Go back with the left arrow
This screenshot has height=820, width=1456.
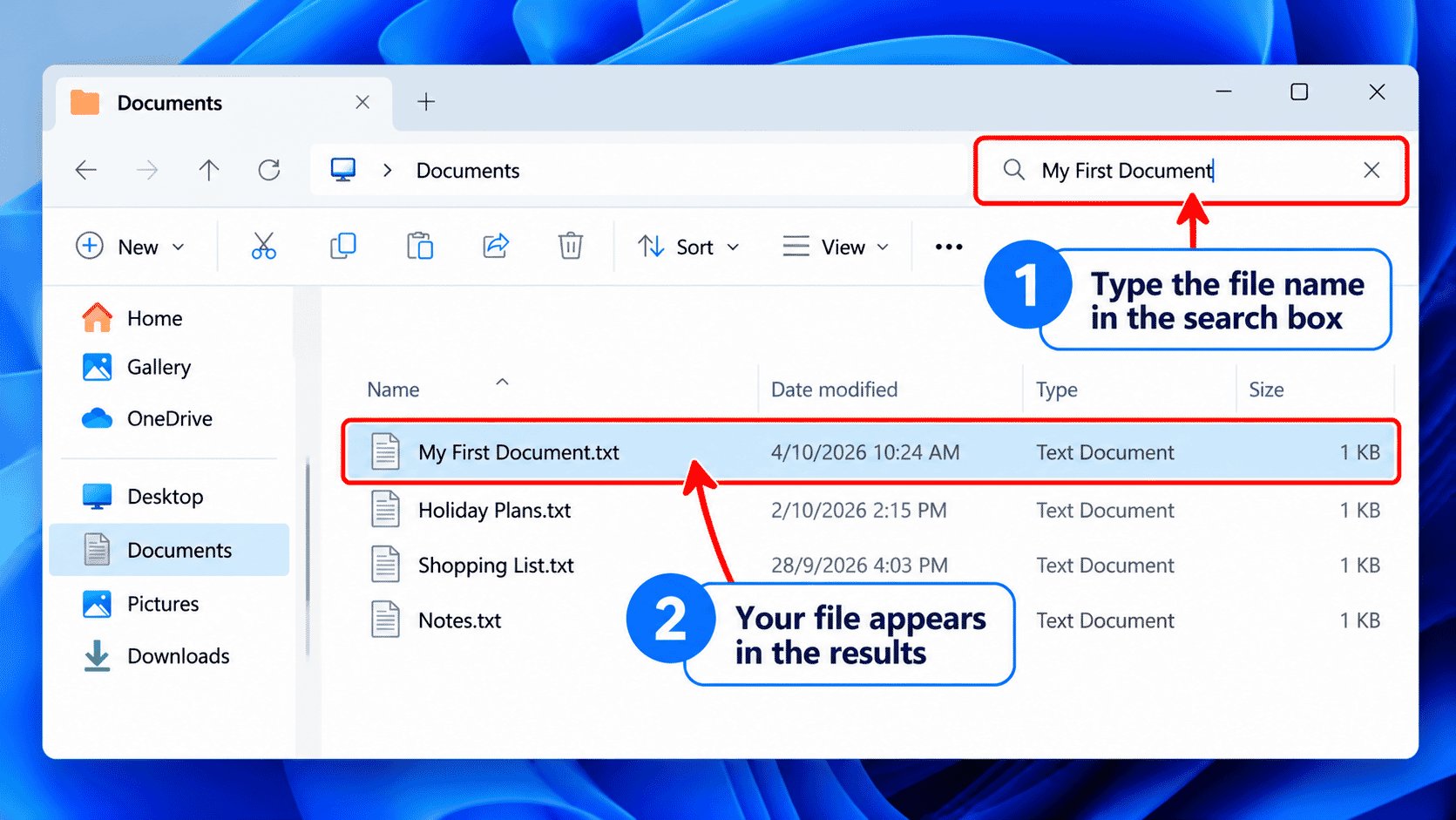pos(86,170)
